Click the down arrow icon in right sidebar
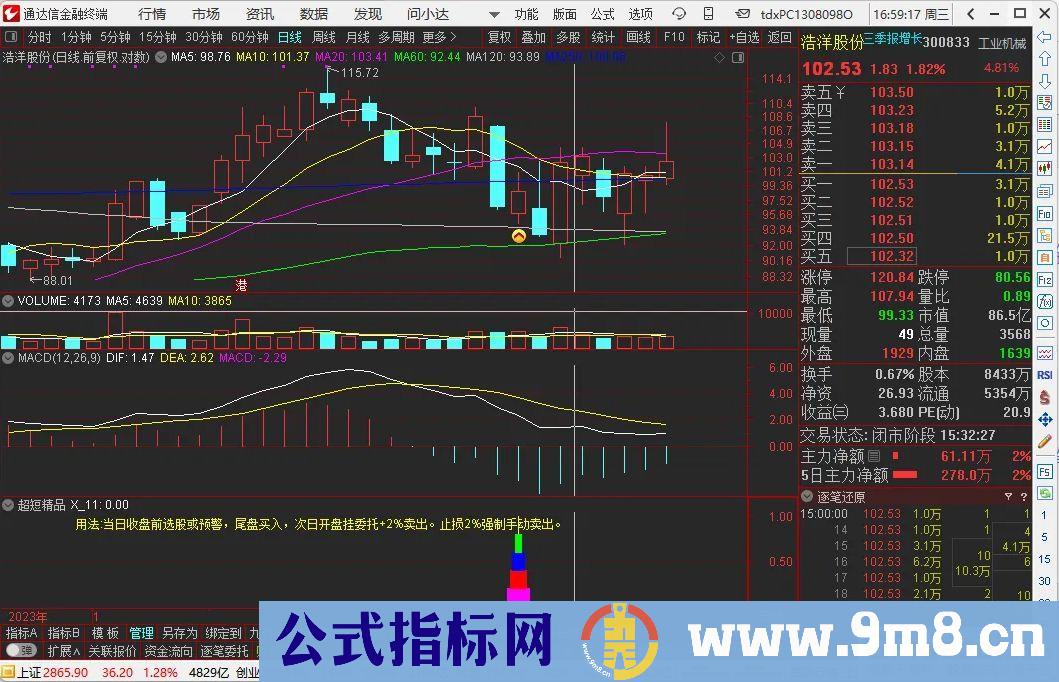This screenshot has width=1059, height=682. (1044, 81)
